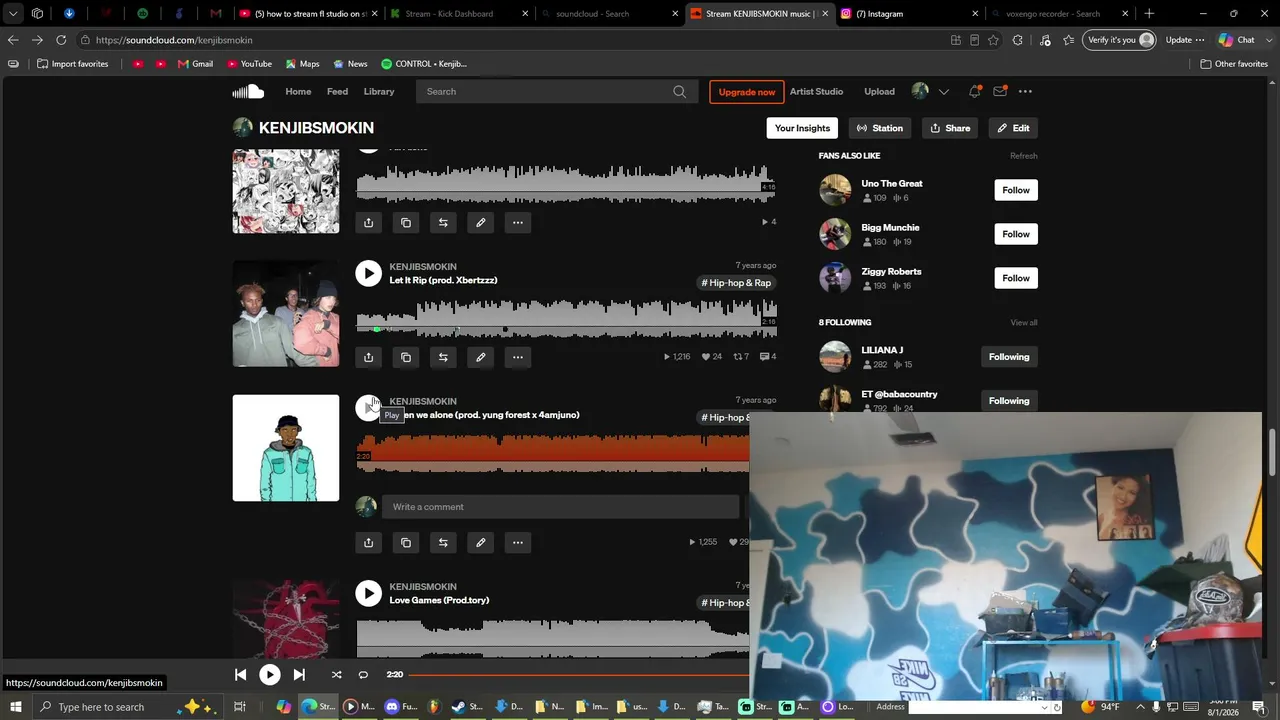Open more options for 'when we alone'

tap(517, 543)
